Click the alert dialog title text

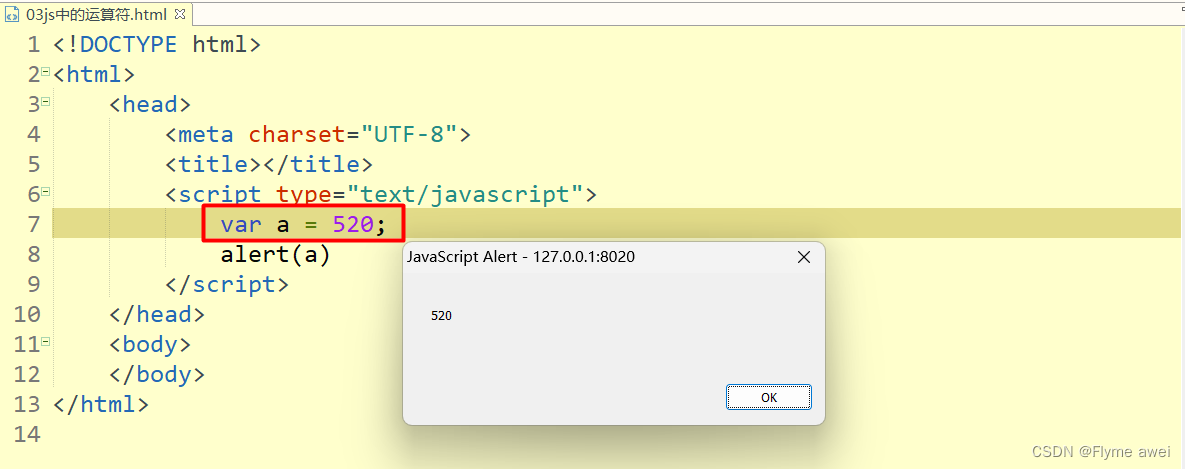tap(521, 257)
